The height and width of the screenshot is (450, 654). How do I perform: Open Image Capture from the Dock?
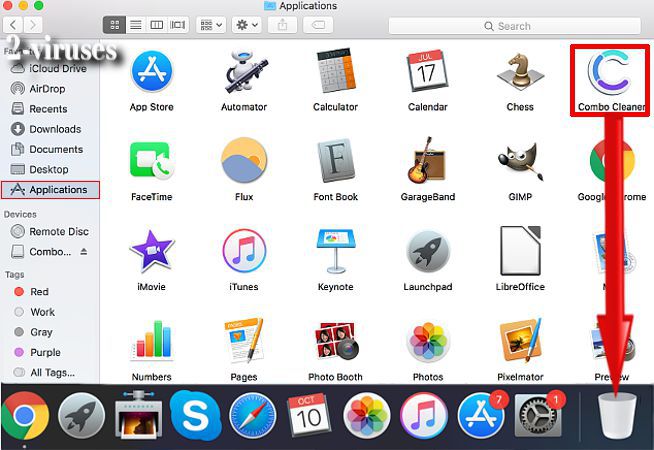pos(138,414)
